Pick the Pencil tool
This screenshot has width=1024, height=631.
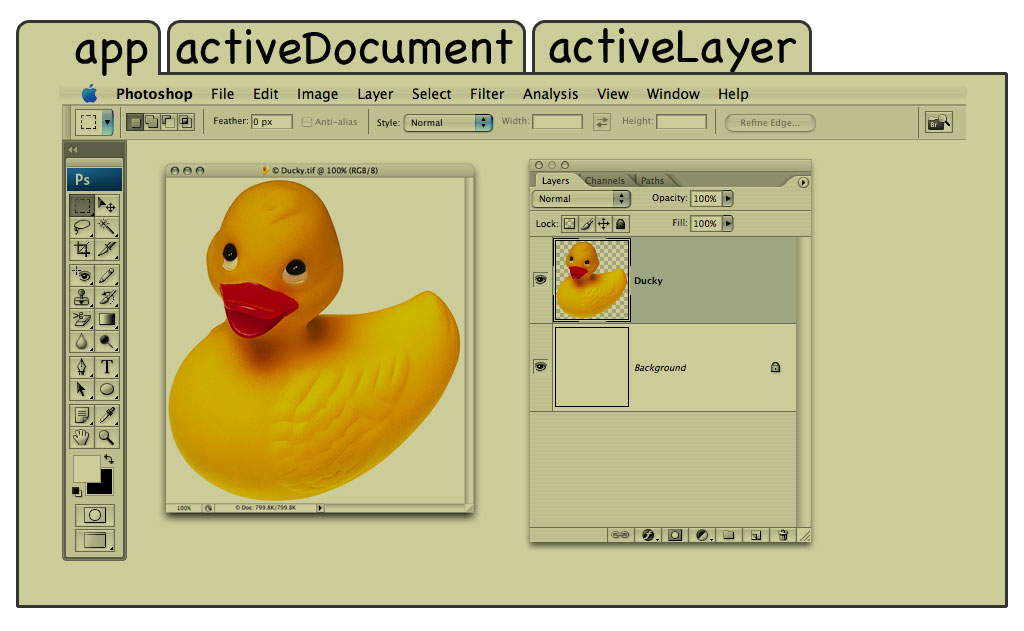pyautogui.click(x=106, y=275)
